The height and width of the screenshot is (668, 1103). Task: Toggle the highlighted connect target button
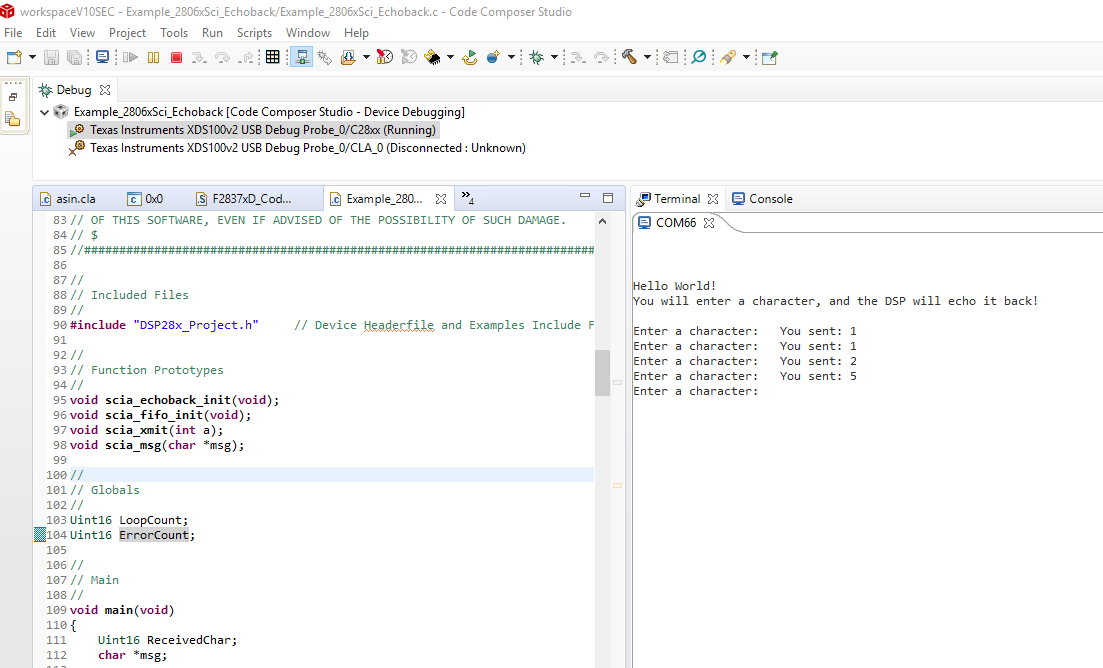pos(301,58)
